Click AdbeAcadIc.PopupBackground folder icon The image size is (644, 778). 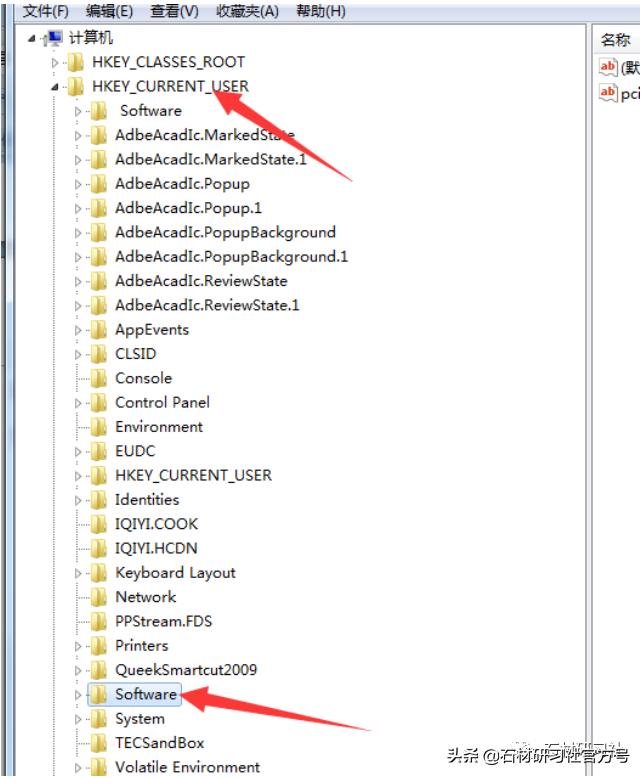click(x=98, y=233)
